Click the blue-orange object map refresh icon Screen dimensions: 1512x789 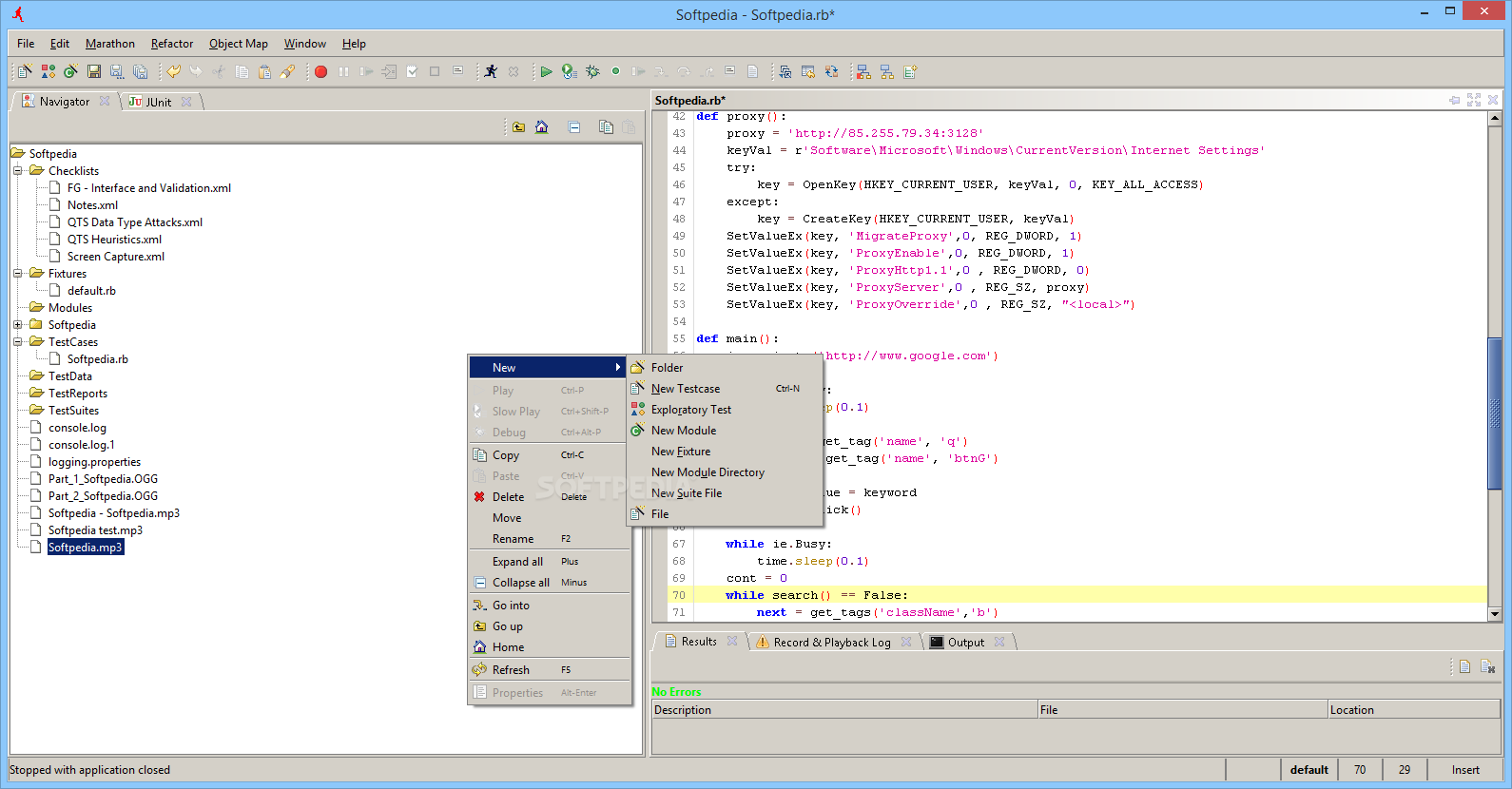click(831, 71)
